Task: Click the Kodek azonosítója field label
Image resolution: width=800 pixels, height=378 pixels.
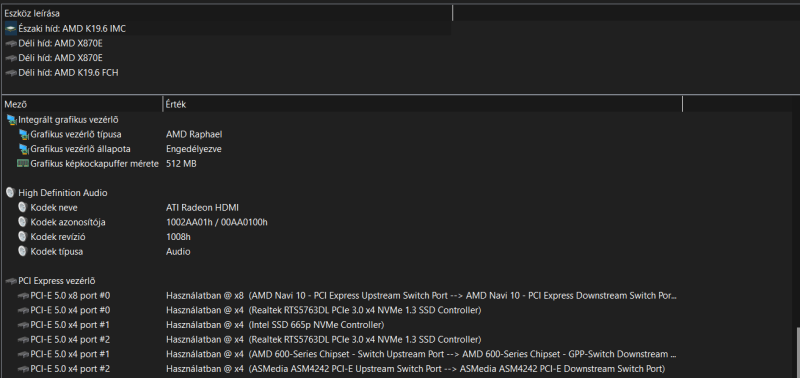Action: [68, 222]
